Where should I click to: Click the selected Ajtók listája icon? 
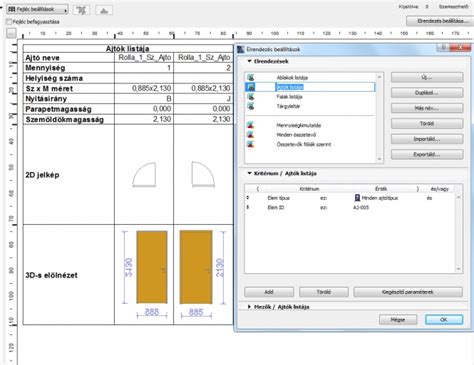point(251,87)
